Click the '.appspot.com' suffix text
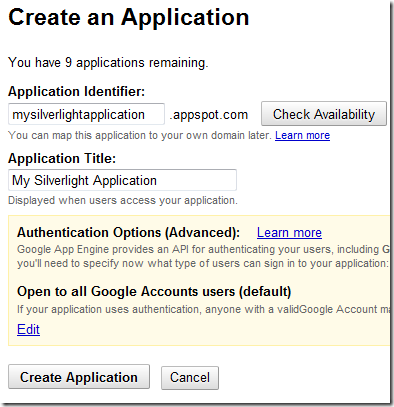This screenshot has height=407, width=394. pos(209,115)
